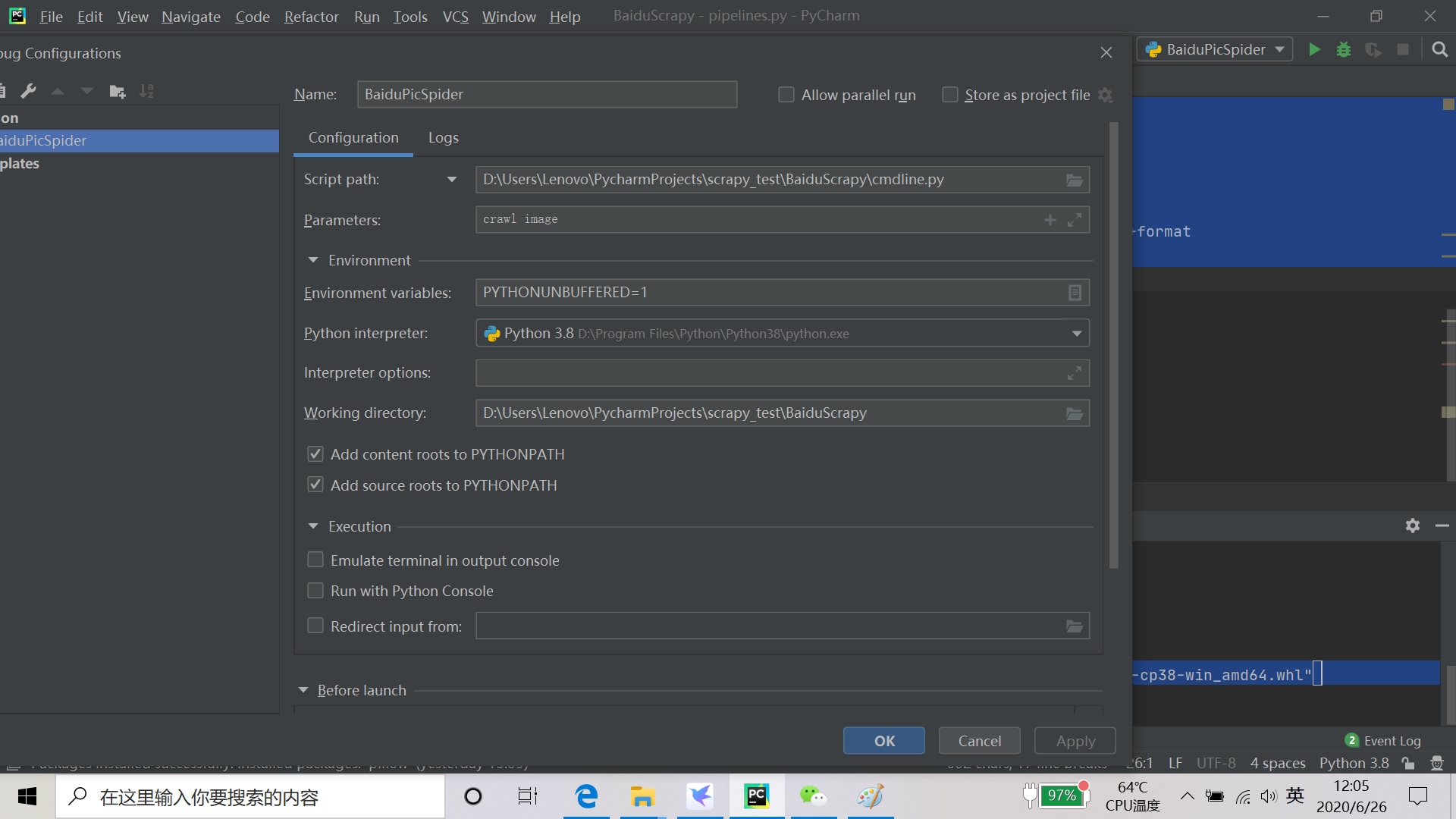
Task: Click the wrench edit defaults icon
Action: click(28, 92)
